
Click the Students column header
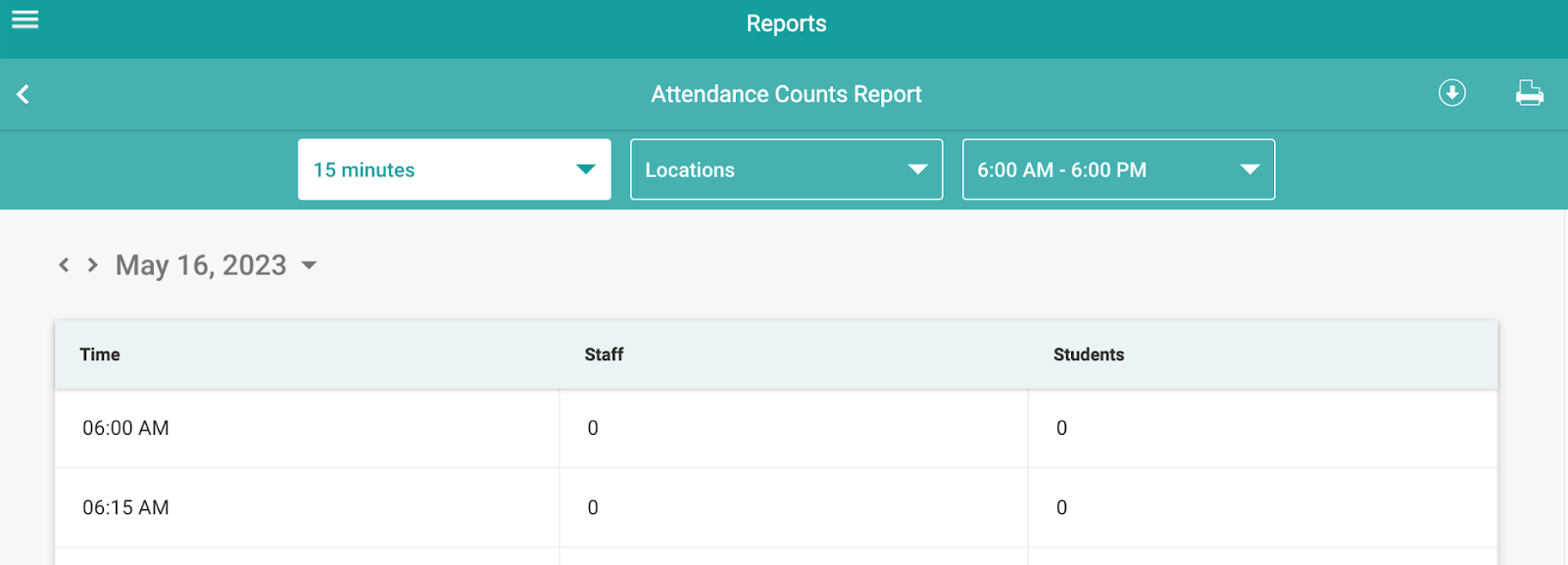pos(1089,354)
